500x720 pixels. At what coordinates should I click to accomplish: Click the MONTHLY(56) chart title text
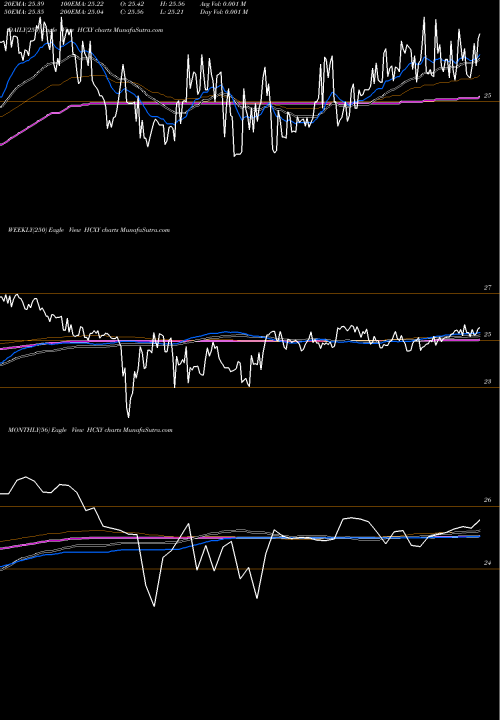click(x=90, y=430)
